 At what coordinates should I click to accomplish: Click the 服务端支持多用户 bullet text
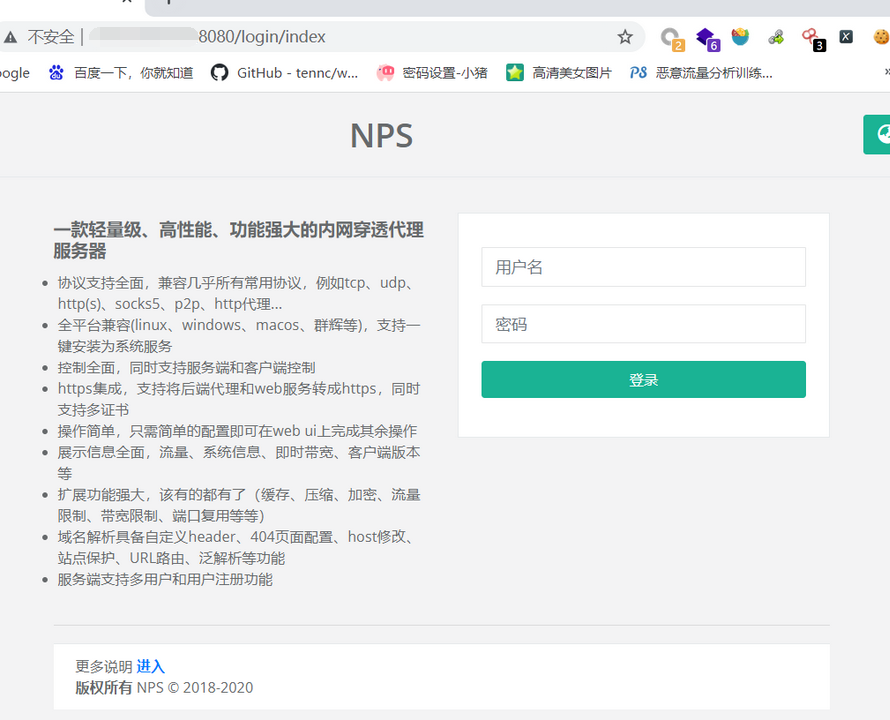click(165, 579)
